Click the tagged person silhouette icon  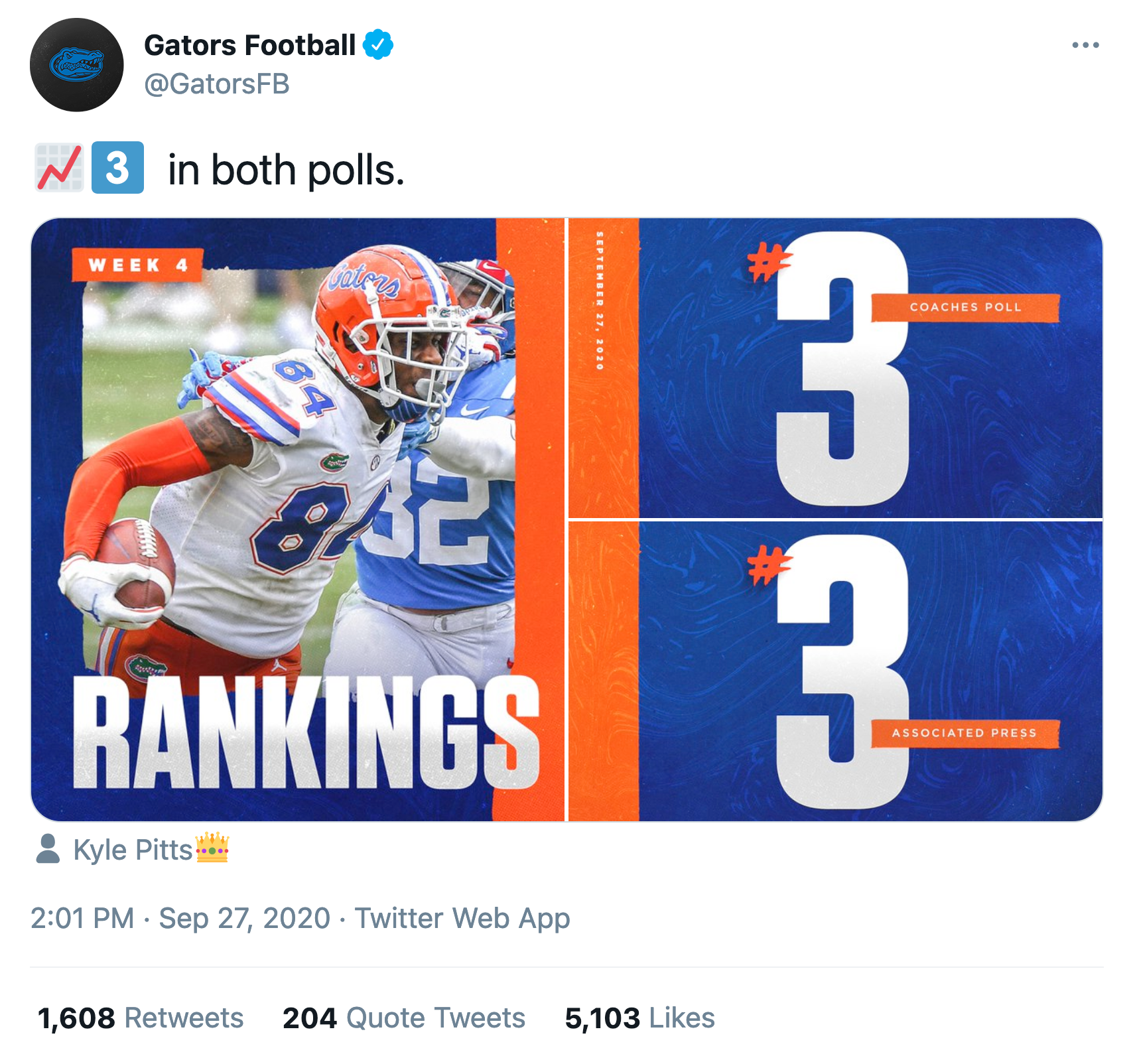tap(48, 848)
